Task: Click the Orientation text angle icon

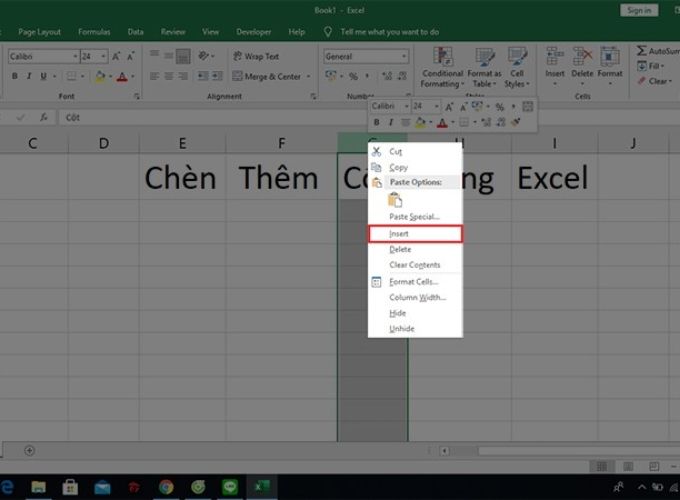Action: 203,56
